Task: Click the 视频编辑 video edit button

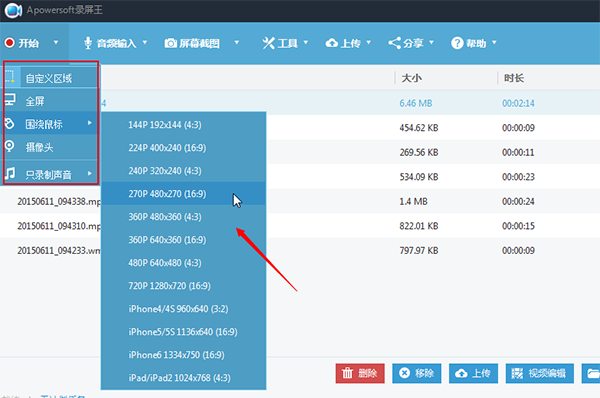Action: pyautogui.click(x=540, y=373)
